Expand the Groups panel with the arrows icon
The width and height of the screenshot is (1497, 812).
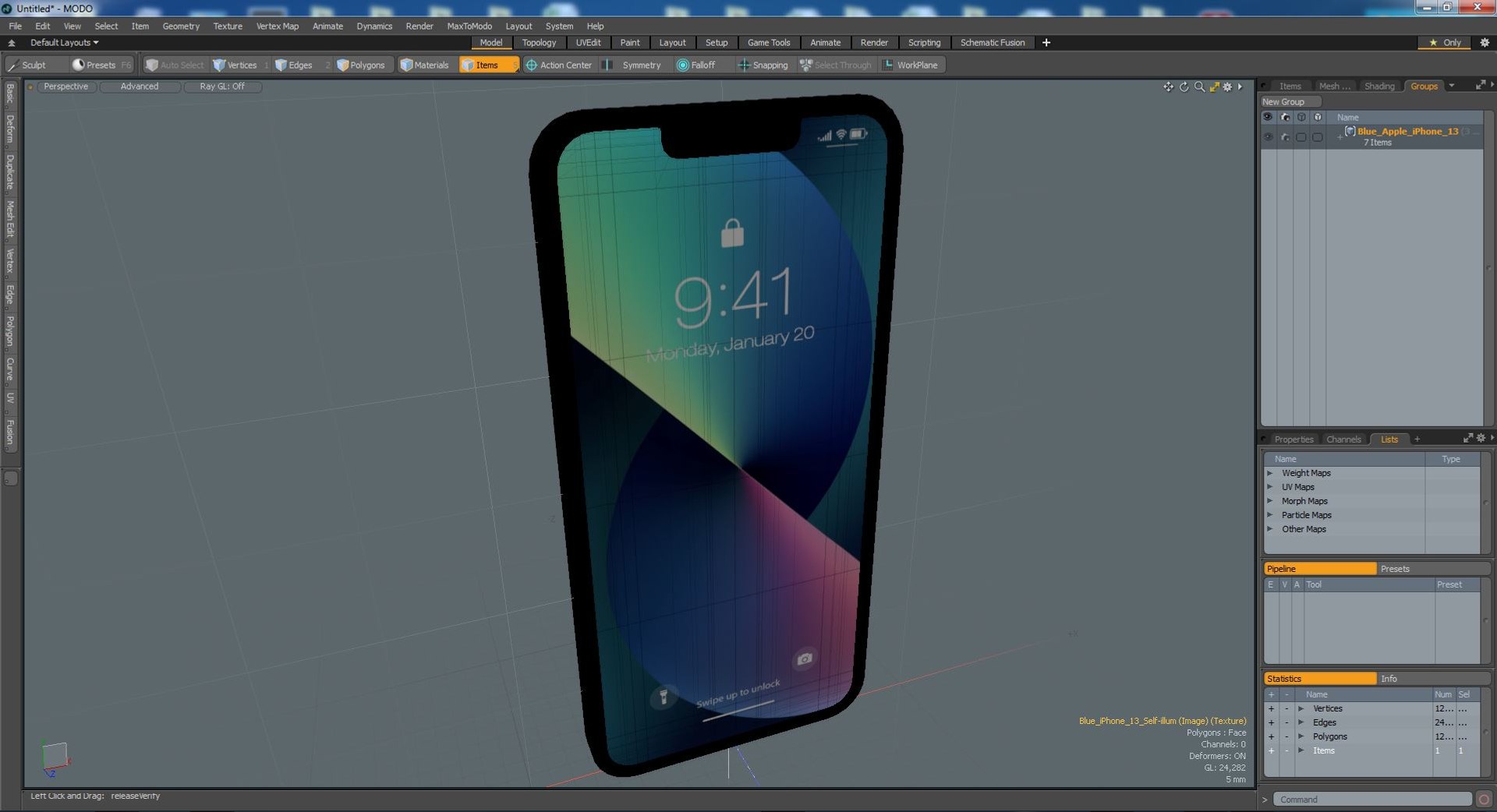(x=1480, y=86)
